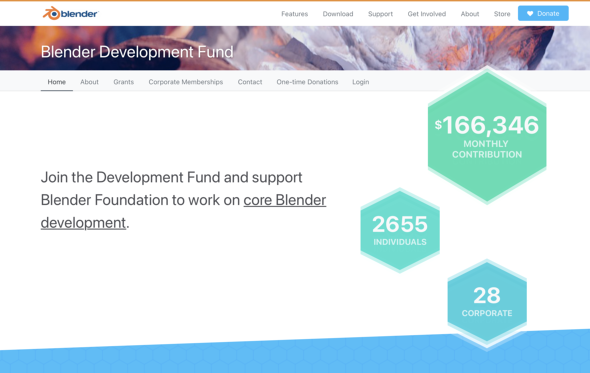Click the heart icon in Donate button
This screenshot has height=373, width=590.
point(530,14)
